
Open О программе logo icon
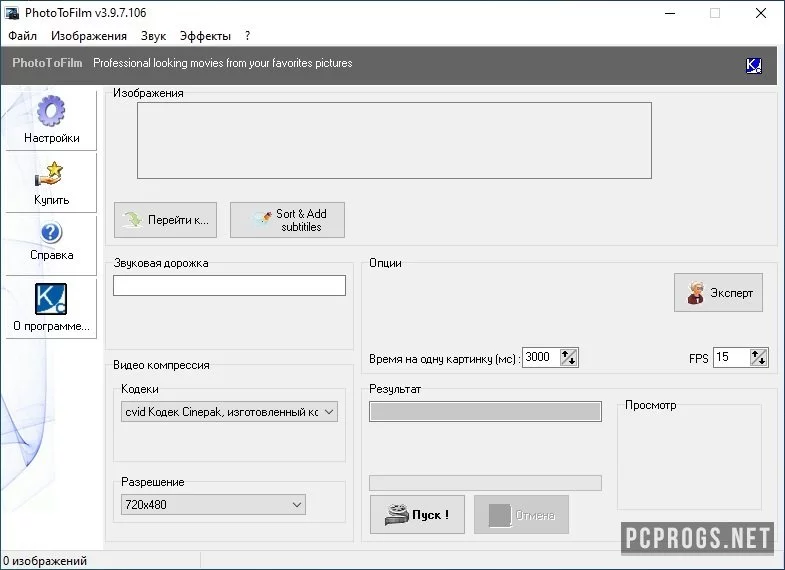point(51,299)
